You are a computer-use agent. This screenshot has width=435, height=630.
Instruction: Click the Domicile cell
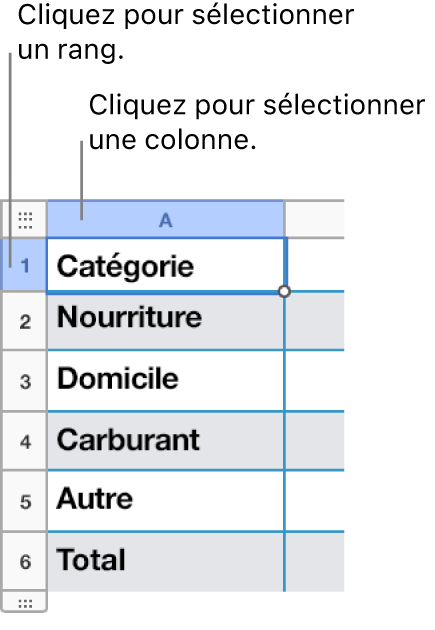165,381
